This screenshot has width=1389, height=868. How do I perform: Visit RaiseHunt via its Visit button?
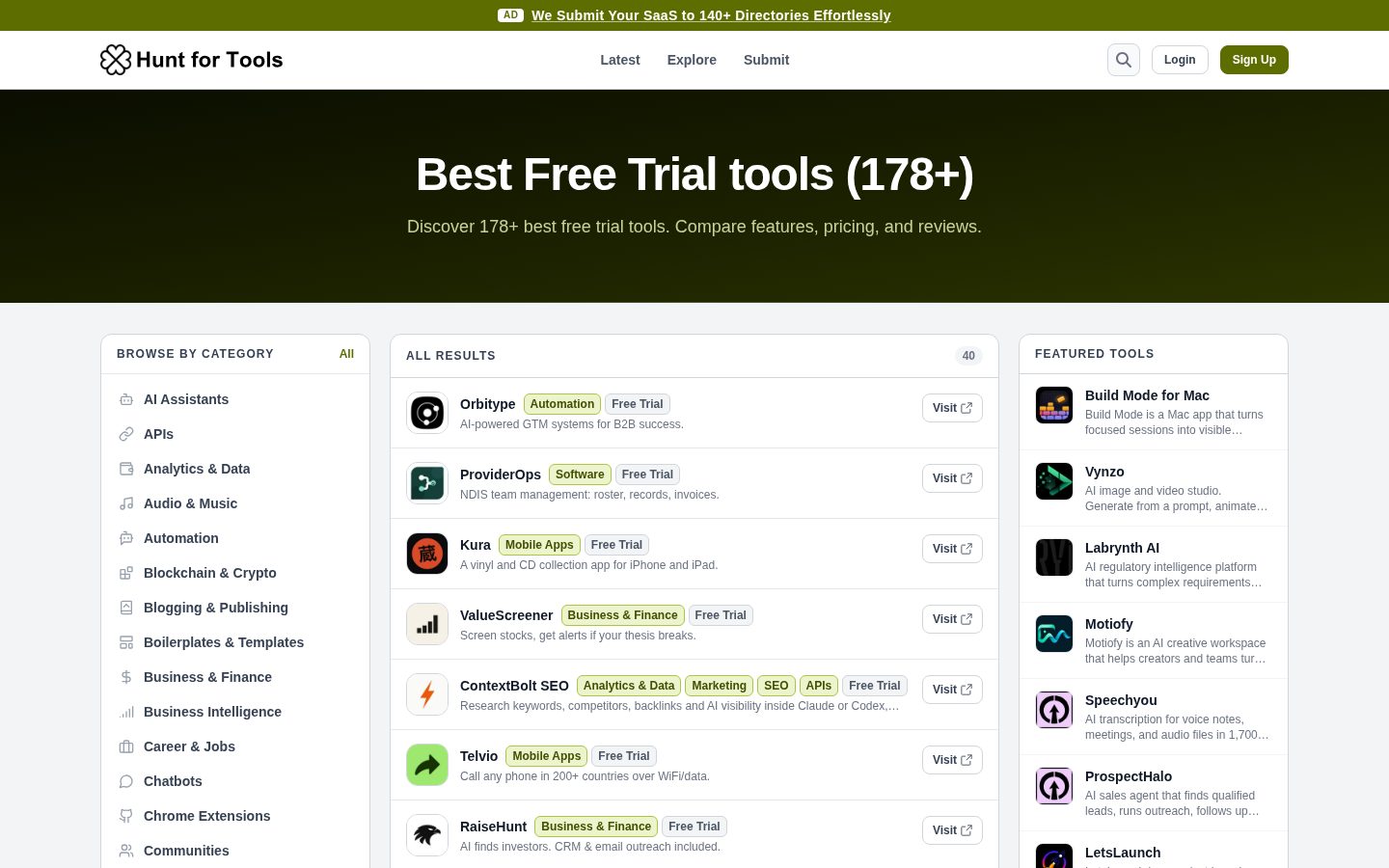tap(952, 830)
